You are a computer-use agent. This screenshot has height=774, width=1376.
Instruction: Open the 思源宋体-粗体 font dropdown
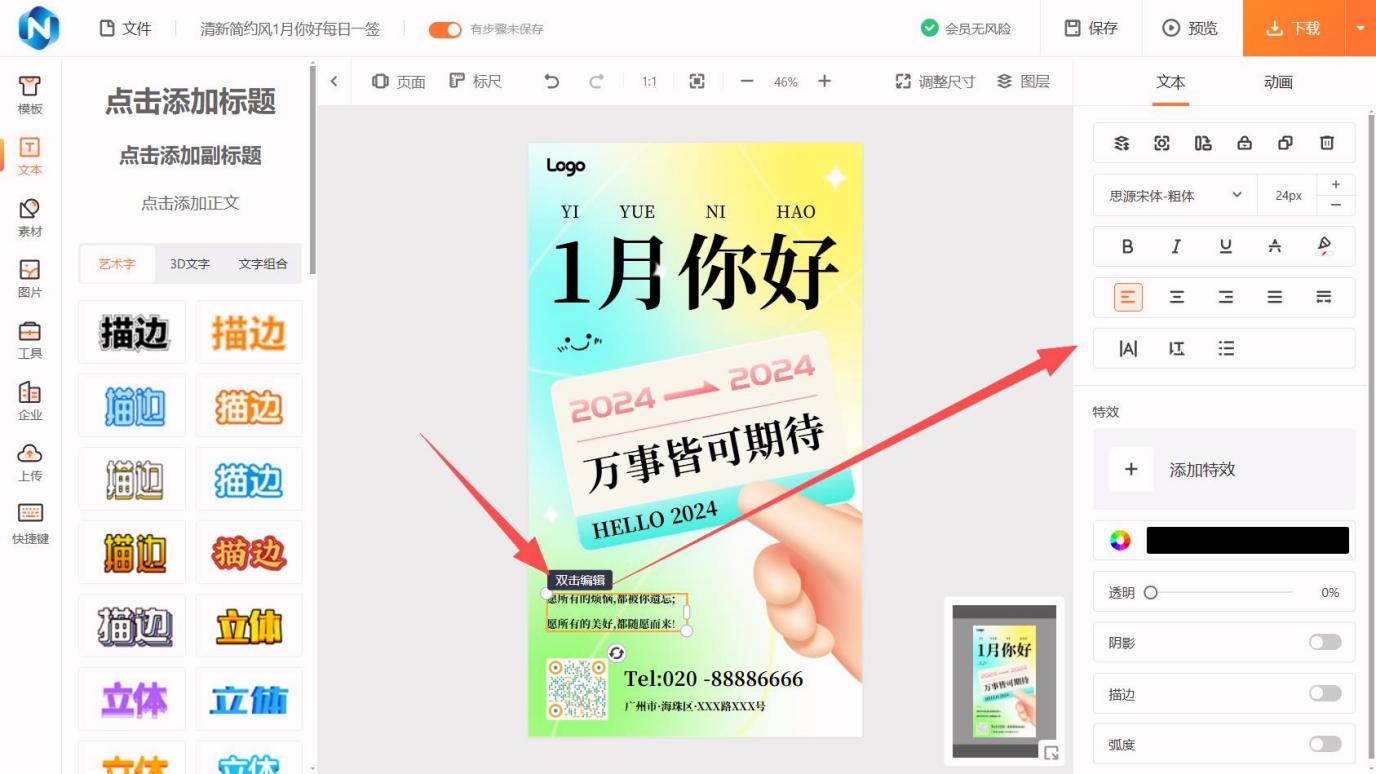1175,195
